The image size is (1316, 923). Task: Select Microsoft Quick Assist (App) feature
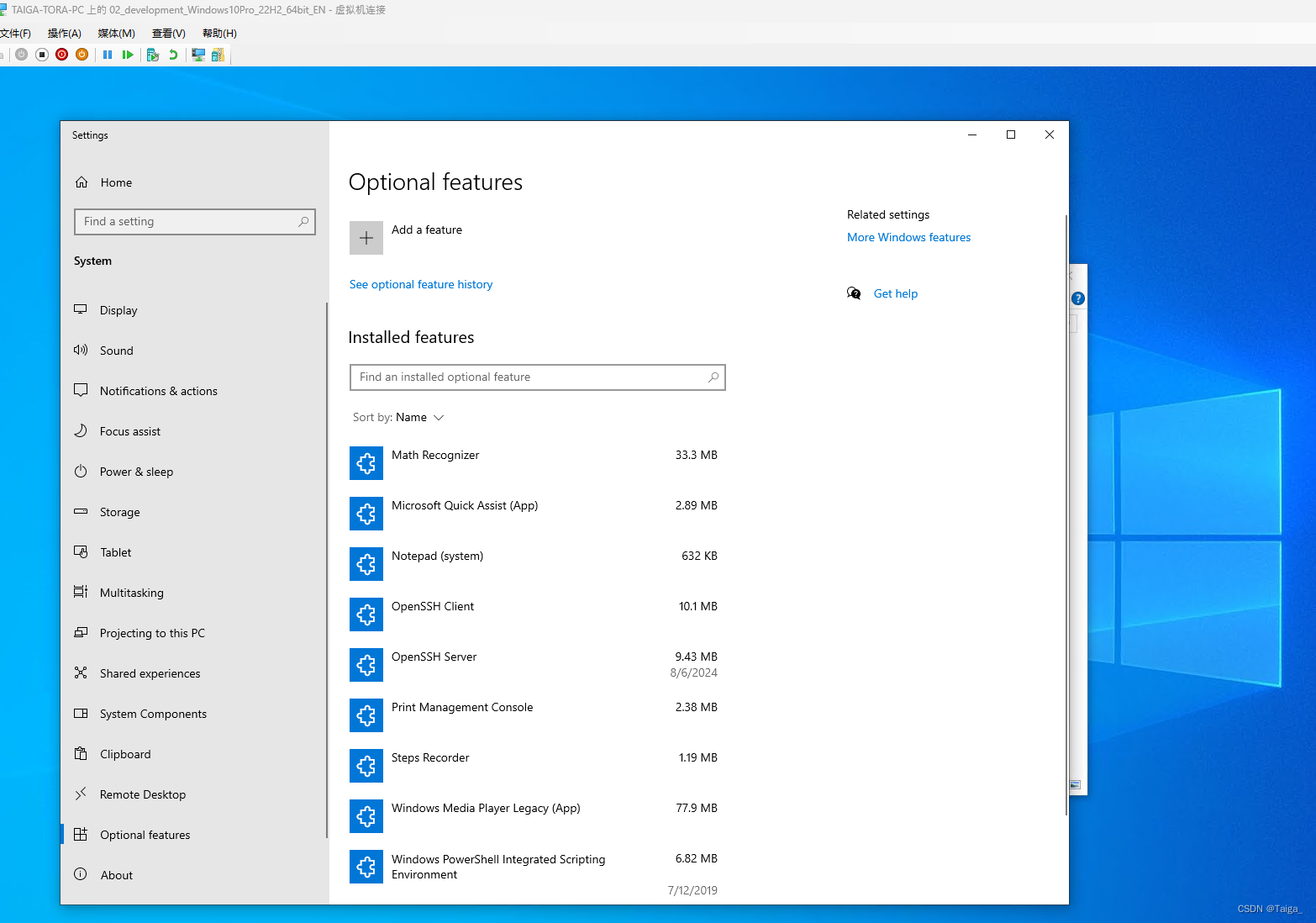pyautogui.click(x=537, y=514)
